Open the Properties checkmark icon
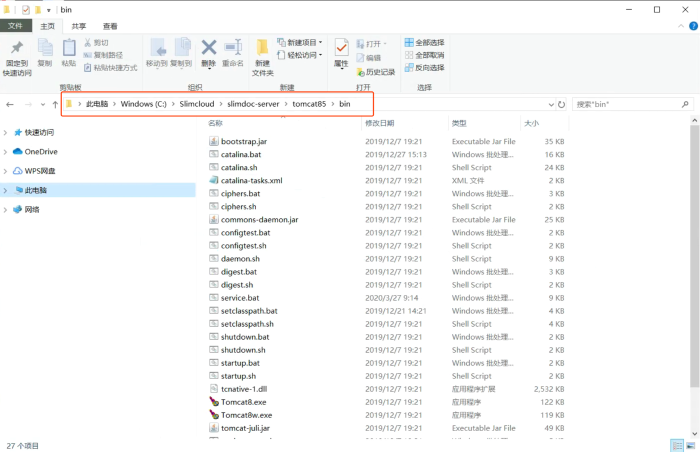This screenshot has width=700, height=452. 342,47
